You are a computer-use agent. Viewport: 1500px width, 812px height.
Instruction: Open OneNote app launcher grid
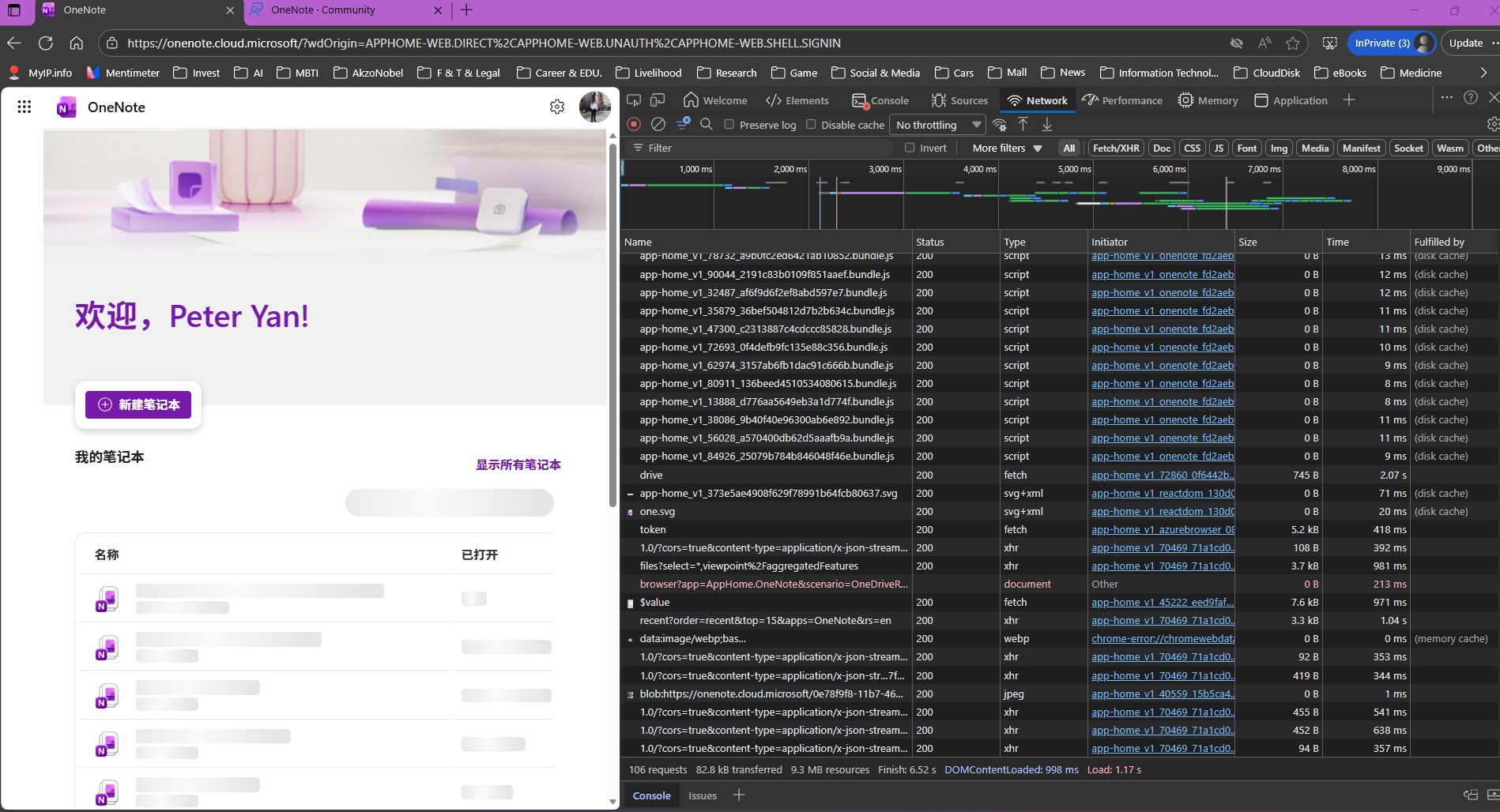[x=24, y=107]
